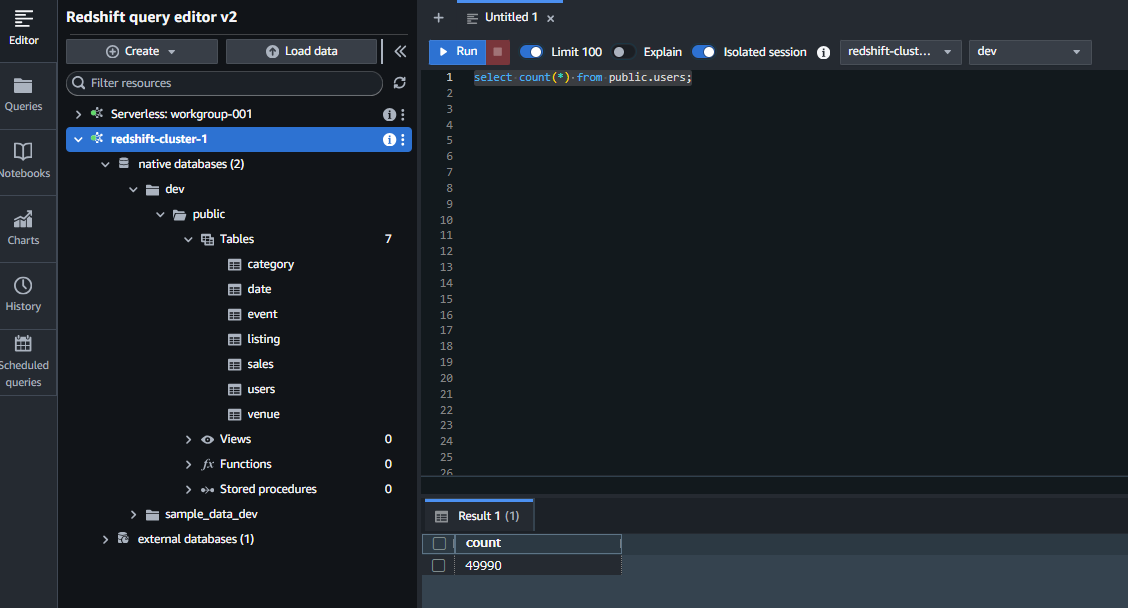Open the Editor view in sidebar
The image size is (1128, 608).
pyautogui.click(x=24, y=28)
